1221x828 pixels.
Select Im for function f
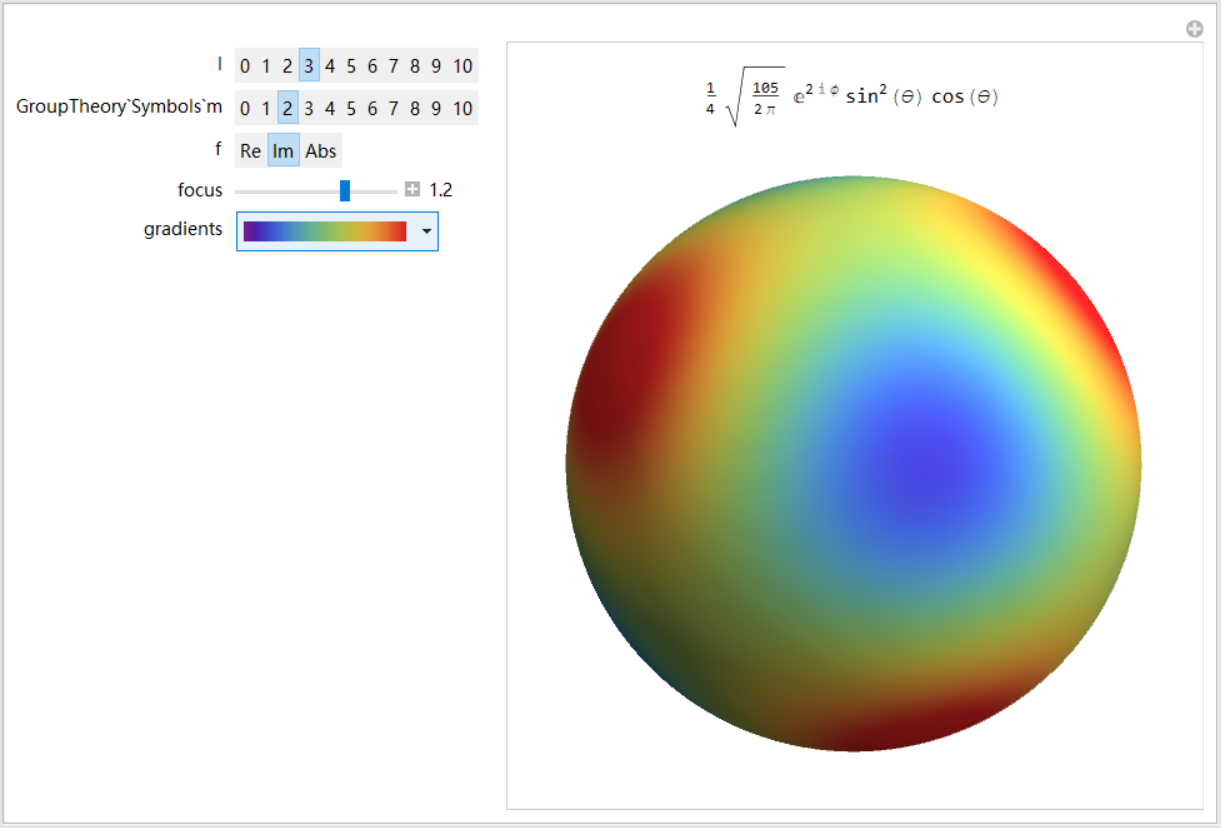(283, 151)
